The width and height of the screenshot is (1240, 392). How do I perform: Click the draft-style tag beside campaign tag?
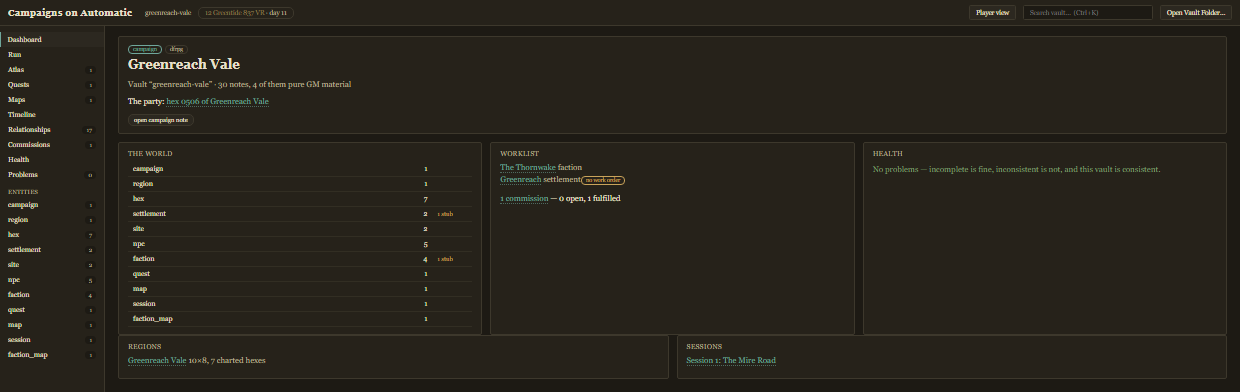coord(176,48)
